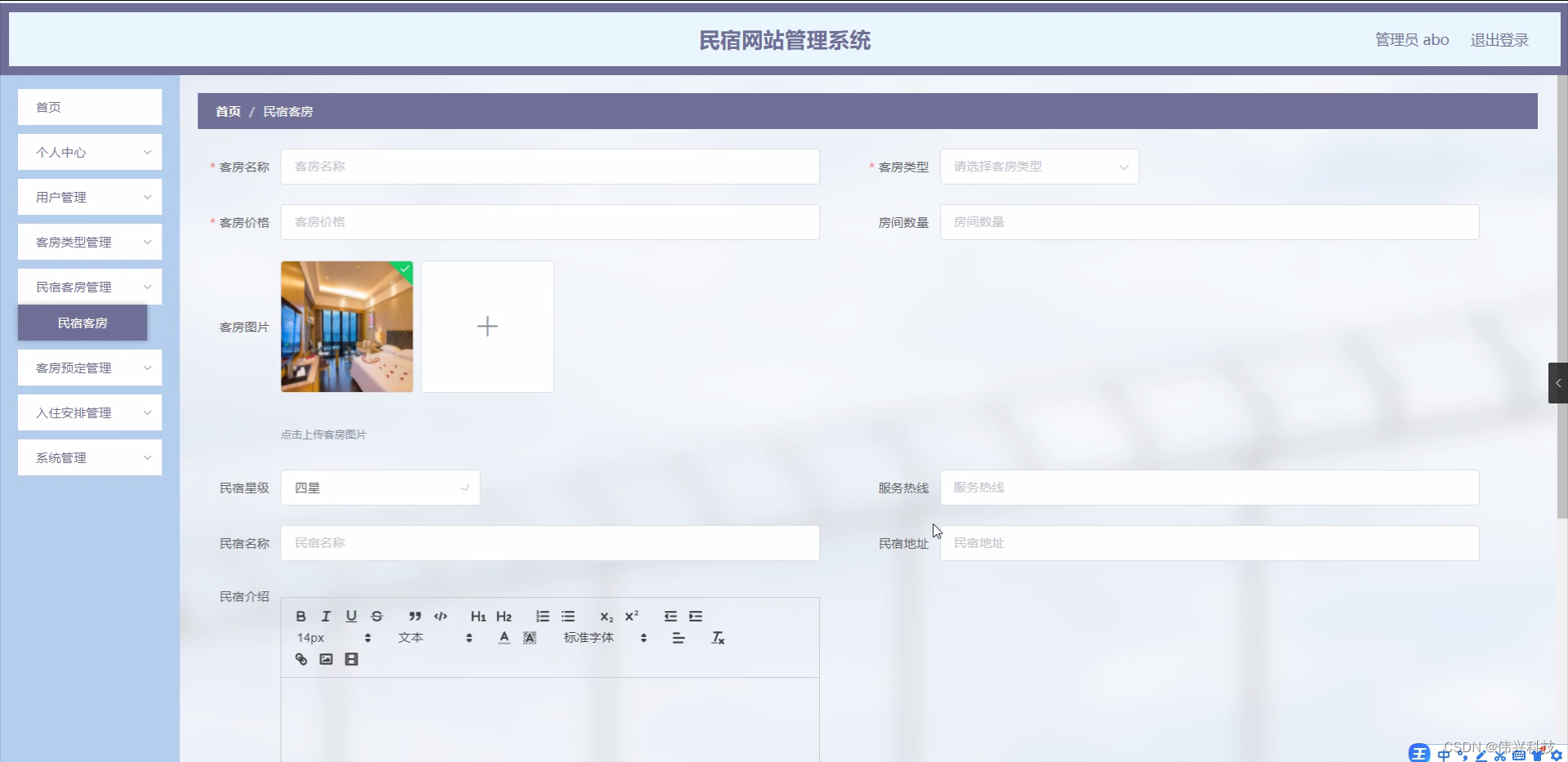
Task: Click 首页 in the breadcrumb navigation
Action: [x=227, y=111]
